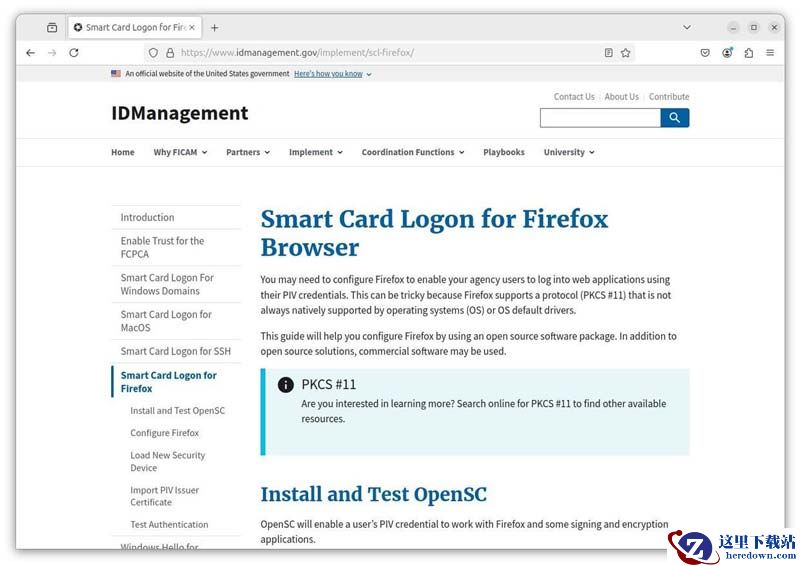Open the extensions puzzle icon
Viewport: 800px width, 566px height.
coord(748,53)
